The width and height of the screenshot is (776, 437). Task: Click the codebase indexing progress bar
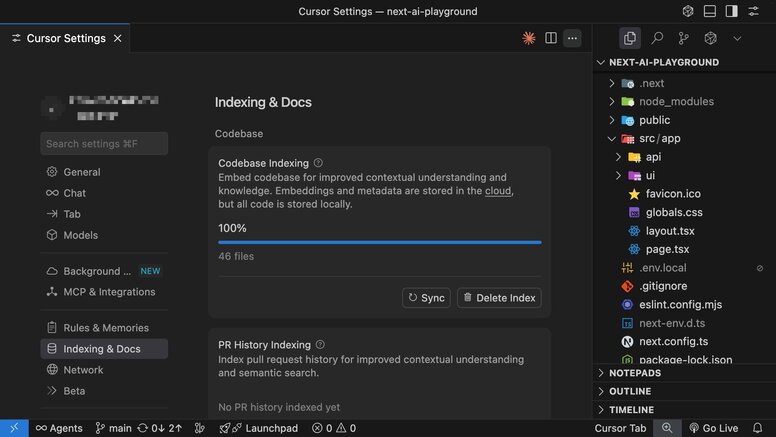[380, 242]
